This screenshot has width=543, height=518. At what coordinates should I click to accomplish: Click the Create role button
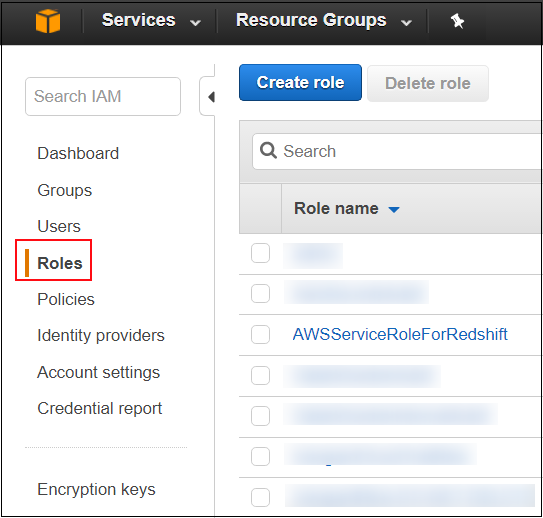pos(300,82)
